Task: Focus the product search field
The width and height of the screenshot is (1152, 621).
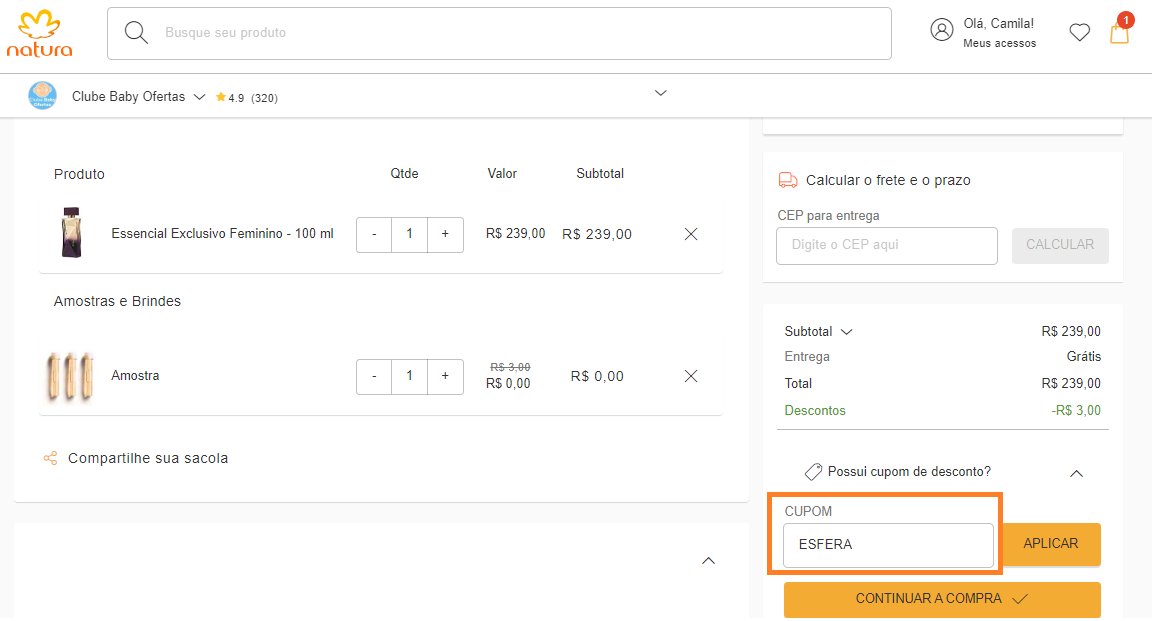Action: 500,33
